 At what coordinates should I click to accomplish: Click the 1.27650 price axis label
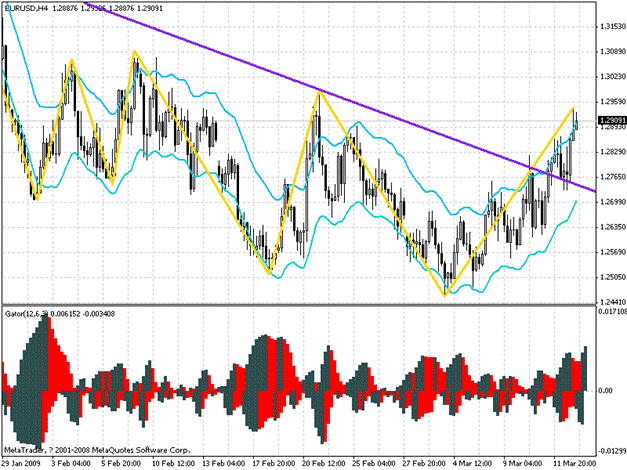click(612, 177)
